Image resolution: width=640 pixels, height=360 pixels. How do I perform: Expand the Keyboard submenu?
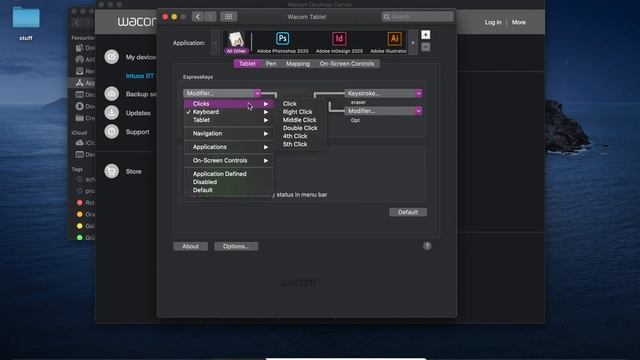pos(229,112)
